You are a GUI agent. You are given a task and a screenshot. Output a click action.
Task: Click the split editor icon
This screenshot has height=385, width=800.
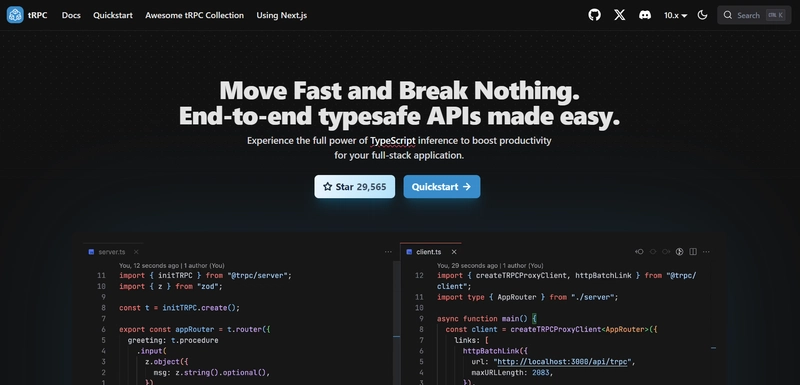pyautogui.click(x=693, y=252)
